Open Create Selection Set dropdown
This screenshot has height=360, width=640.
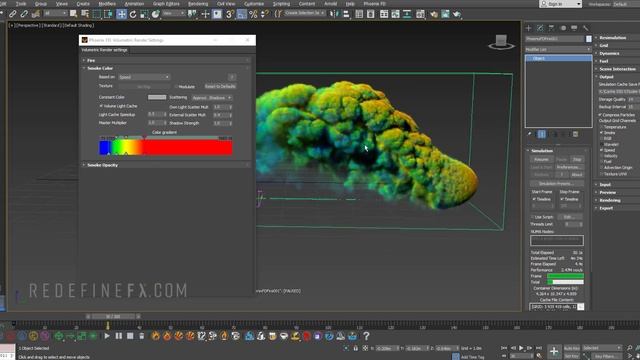tap(305, 13)
